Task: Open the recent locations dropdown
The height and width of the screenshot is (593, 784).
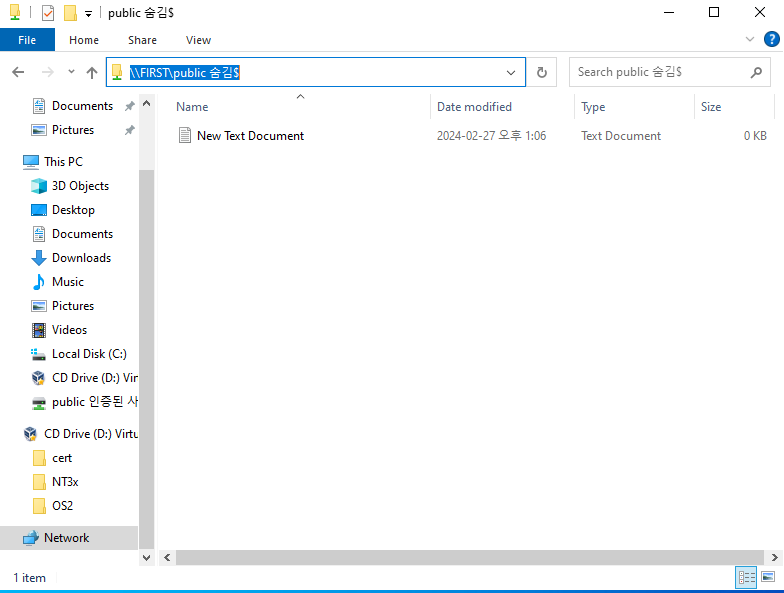Action: point(72,72)
